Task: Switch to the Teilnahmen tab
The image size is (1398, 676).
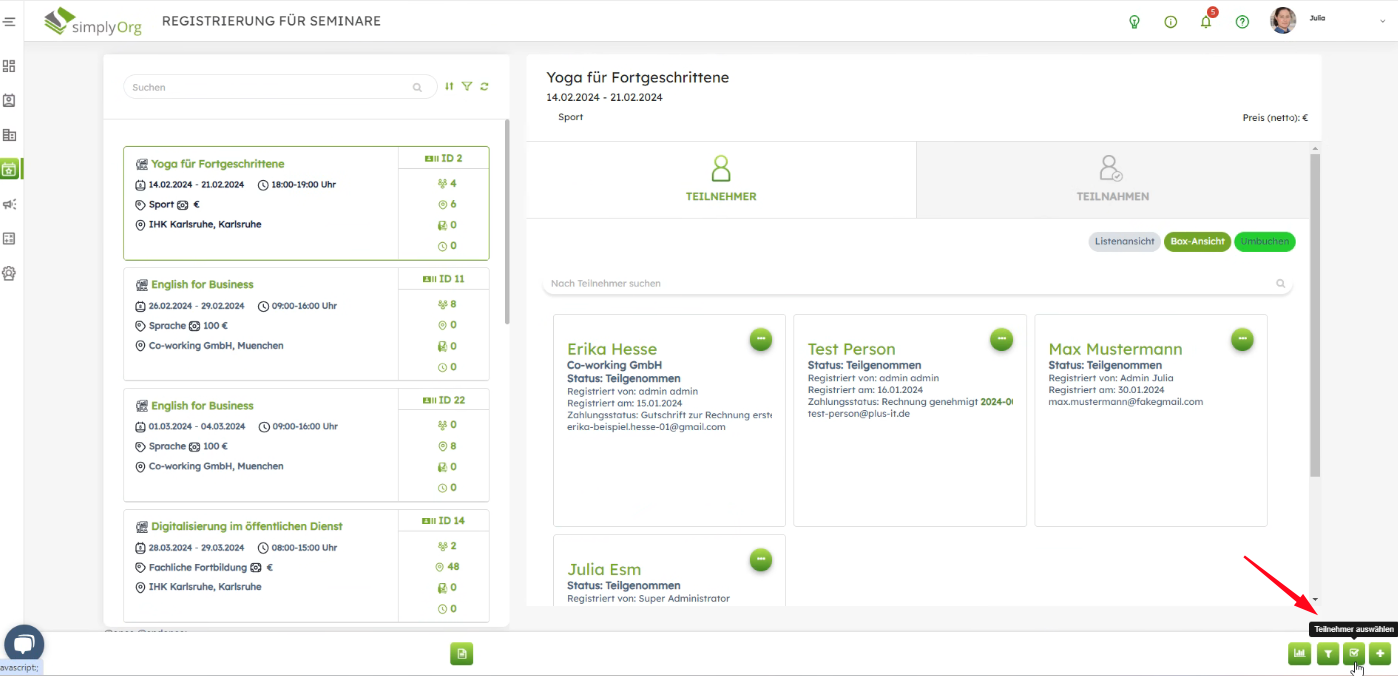Action: pos(1112,180)
